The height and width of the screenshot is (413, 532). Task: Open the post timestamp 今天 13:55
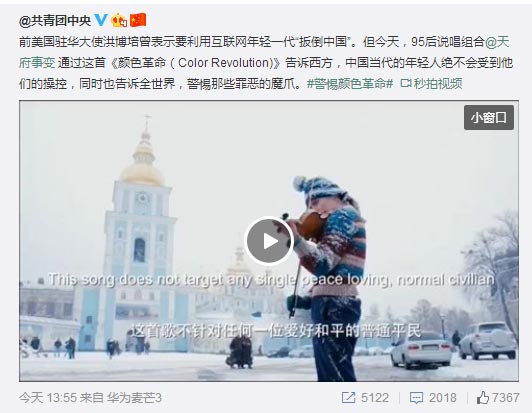tap(48, 397)
